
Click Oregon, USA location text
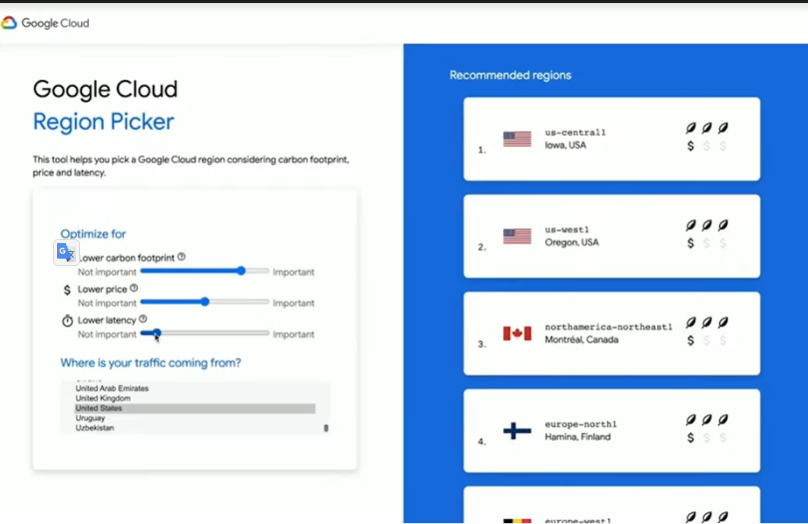click(571, 242)
